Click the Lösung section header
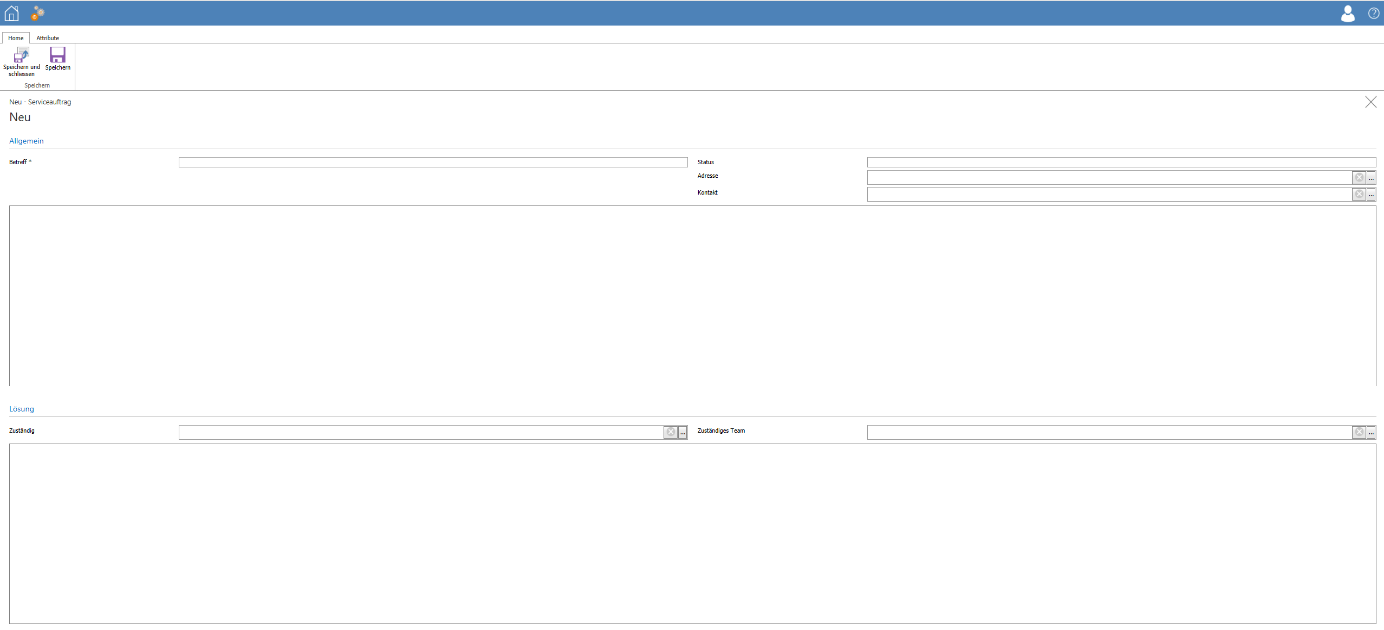Image resolution: width=1384 pixels, height=630 pixels. click(21, 409)
